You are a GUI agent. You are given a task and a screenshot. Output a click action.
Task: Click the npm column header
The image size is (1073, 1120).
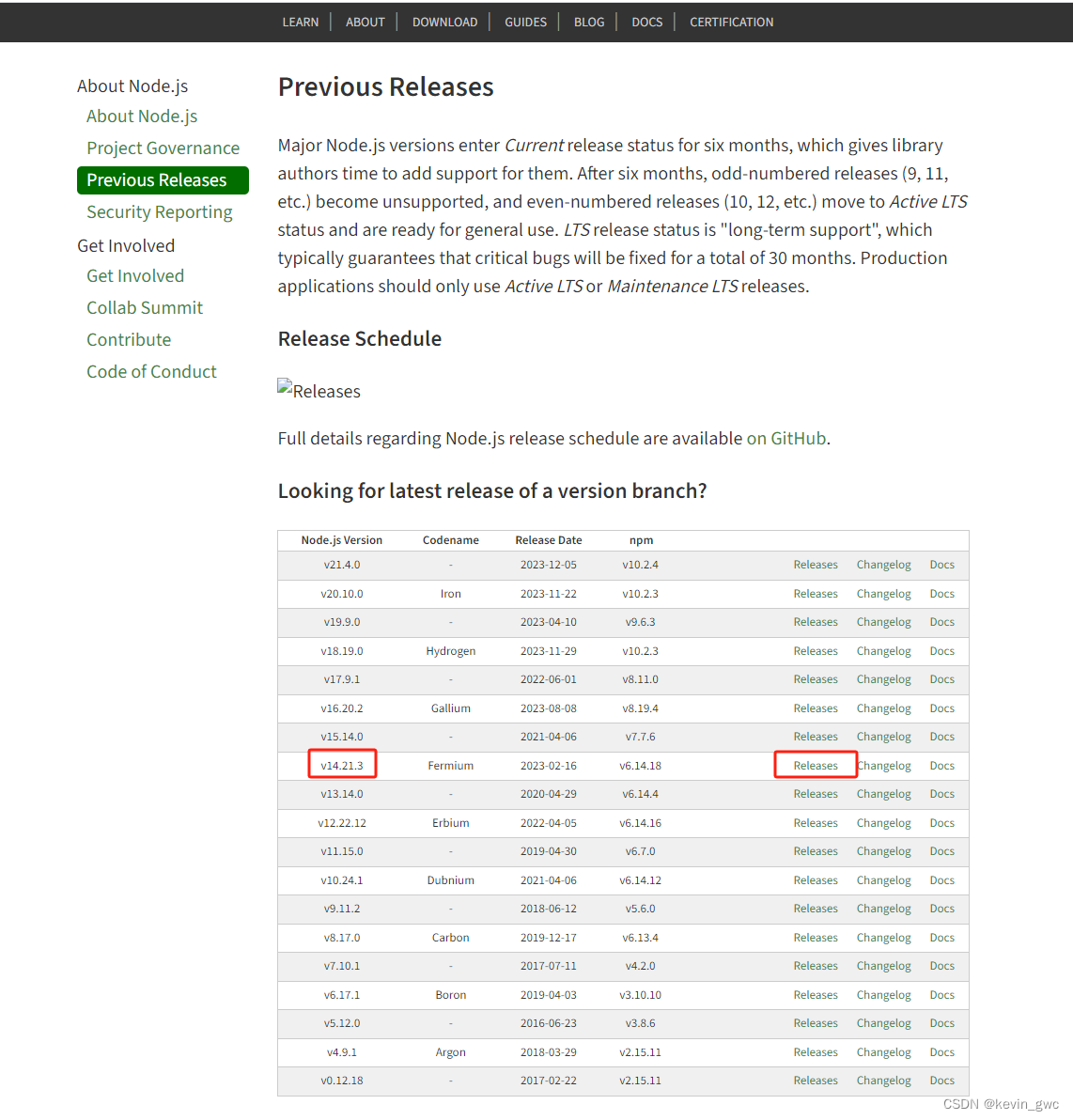(640, 540)
